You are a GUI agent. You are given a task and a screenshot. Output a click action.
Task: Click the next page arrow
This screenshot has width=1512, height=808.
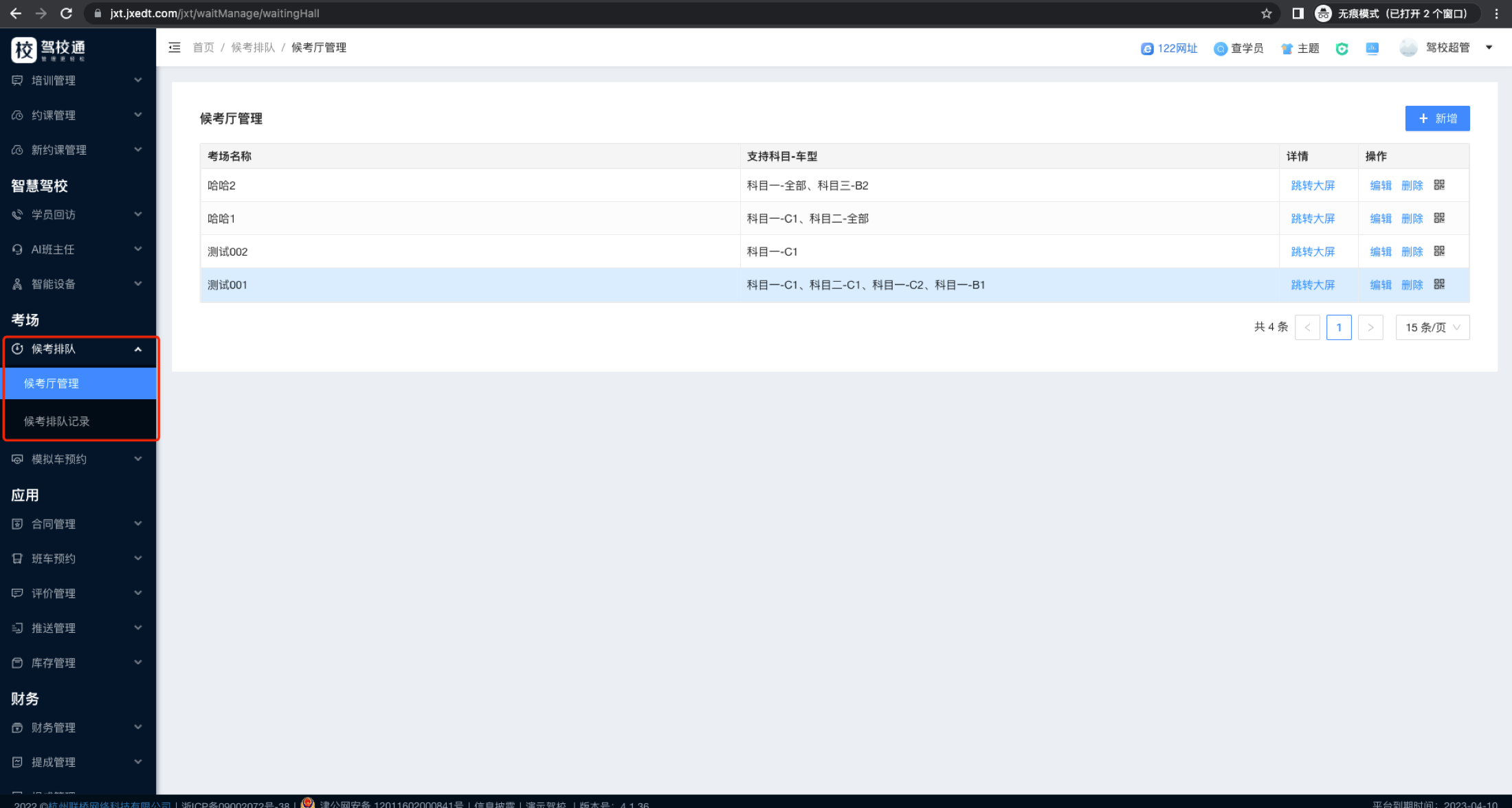click(1370, 327)
